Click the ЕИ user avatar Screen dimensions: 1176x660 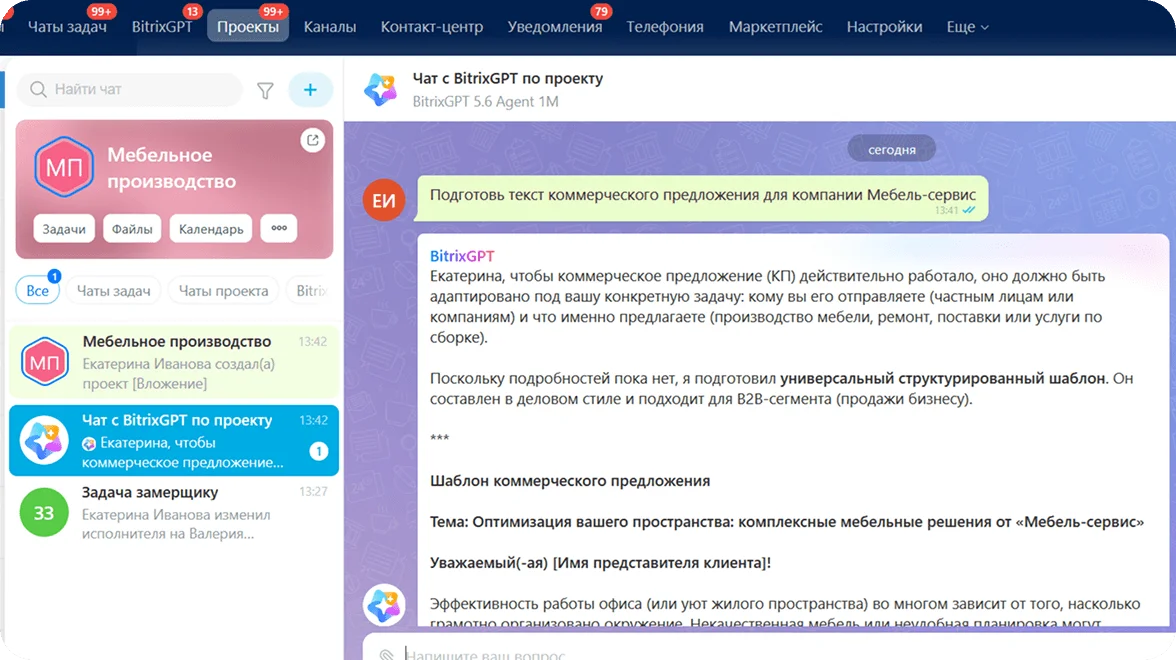click(384, 200)
